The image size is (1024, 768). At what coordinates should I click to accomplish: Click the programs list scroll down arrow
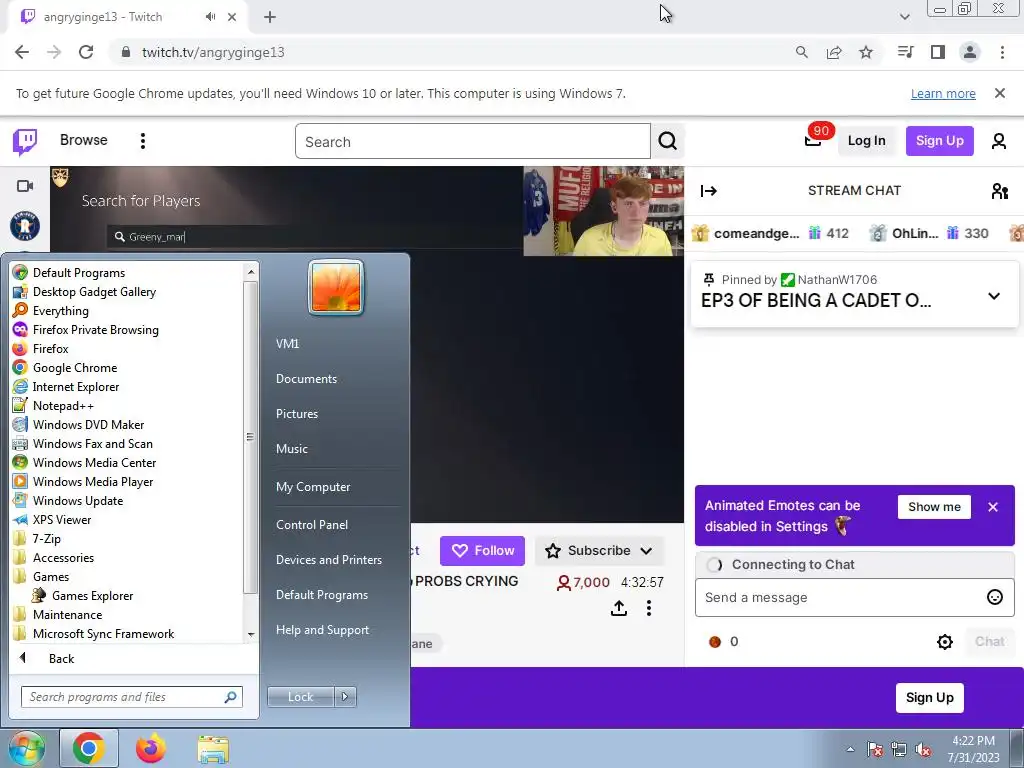251,634
